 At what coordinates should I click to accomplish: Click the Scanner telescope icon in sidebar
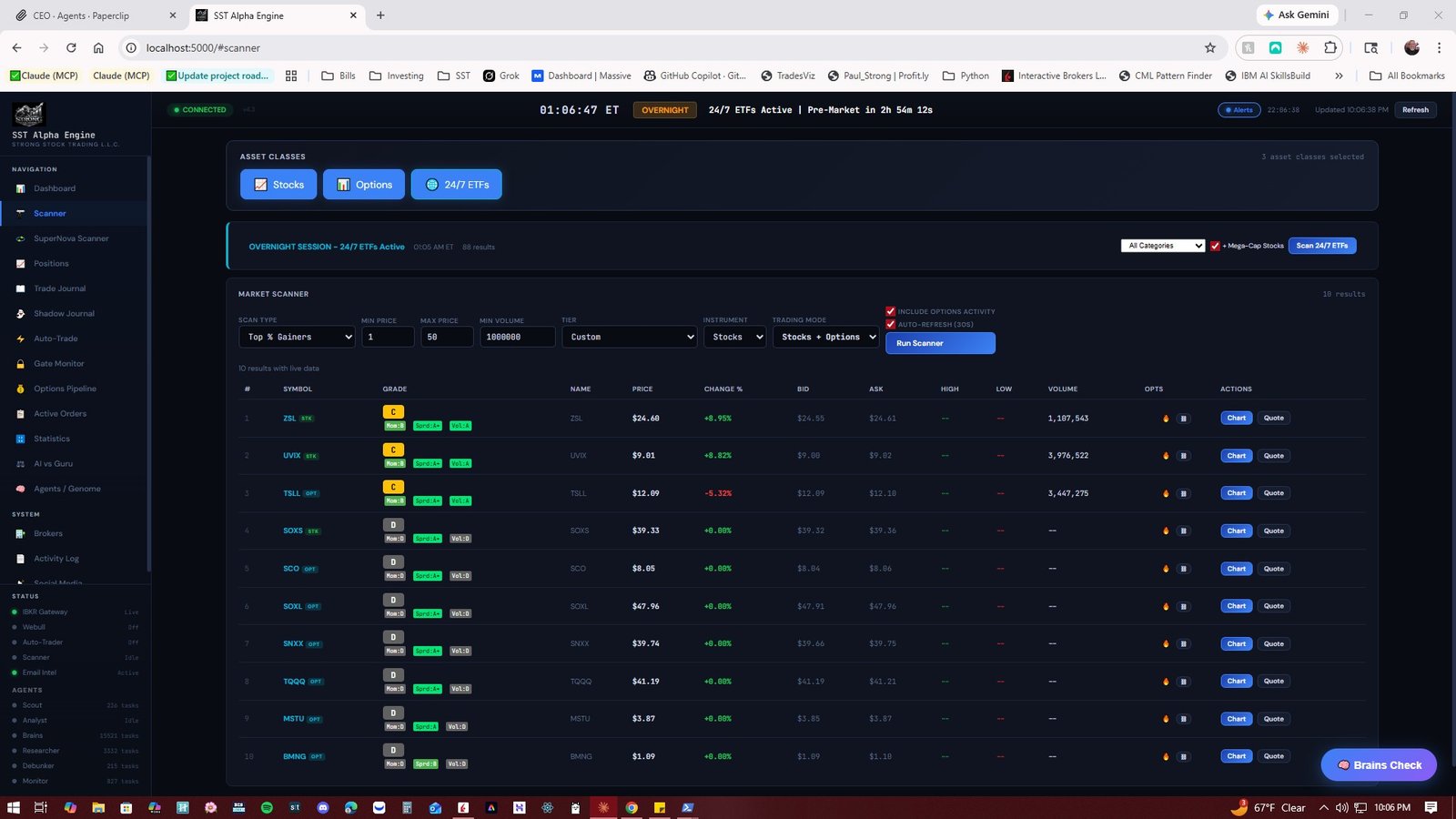click(x=20, y=214)
